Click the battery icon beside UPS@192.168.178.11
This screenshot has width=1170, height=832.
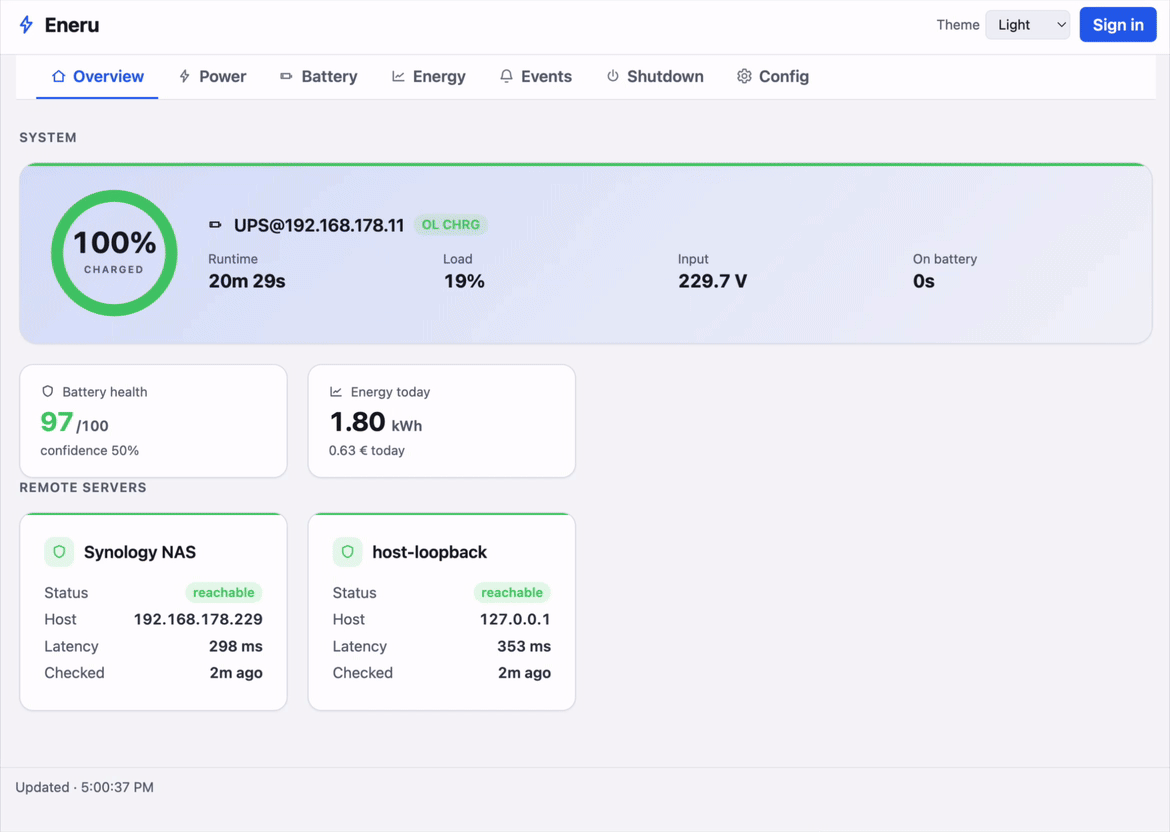click(x=216, y=225)
